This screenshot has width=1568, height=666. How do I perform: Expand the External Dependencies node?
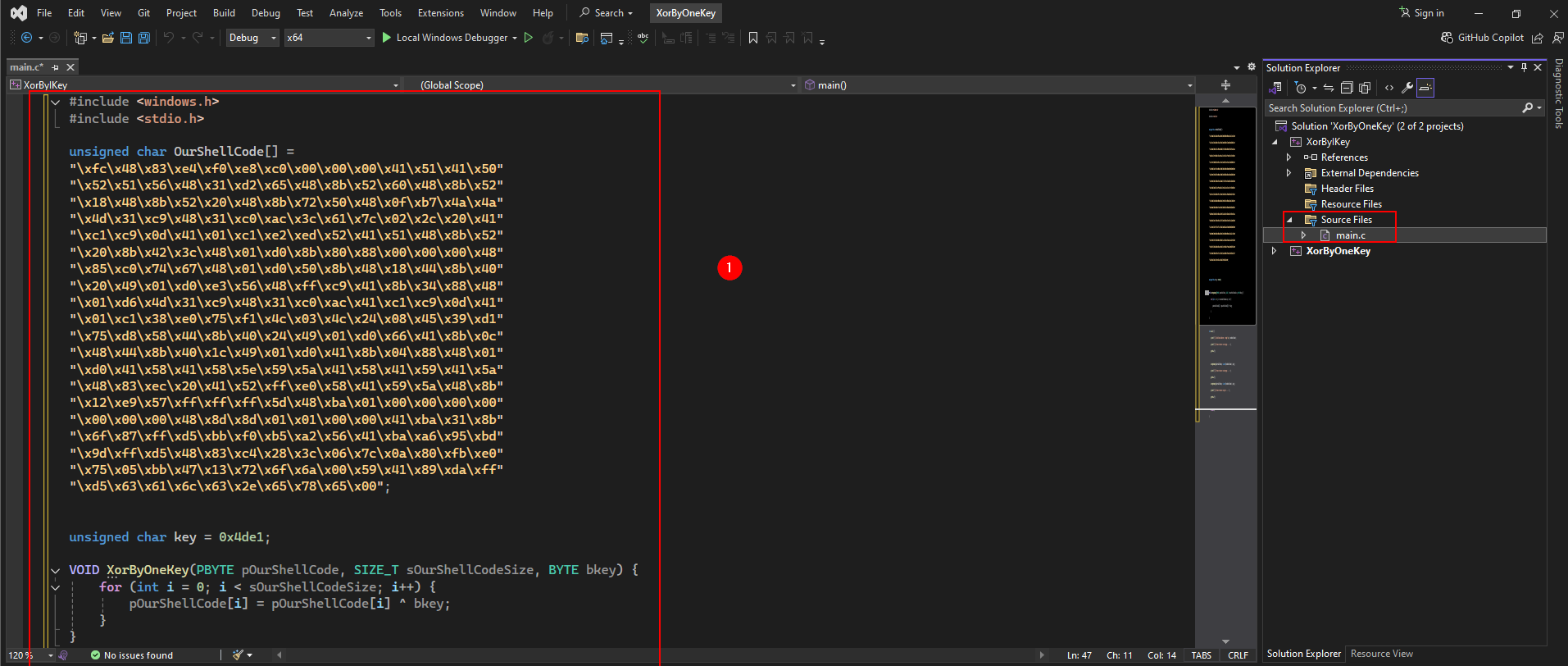pyautogui.click(x=1288, y=173)
